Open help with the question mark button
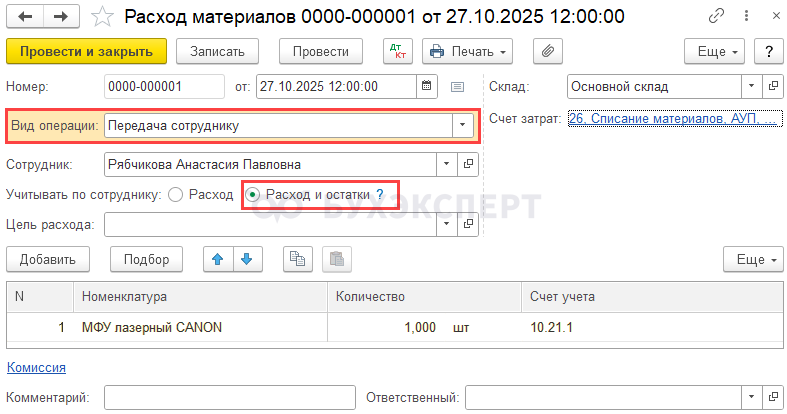 pyautogui.click(x=768, y=51)
